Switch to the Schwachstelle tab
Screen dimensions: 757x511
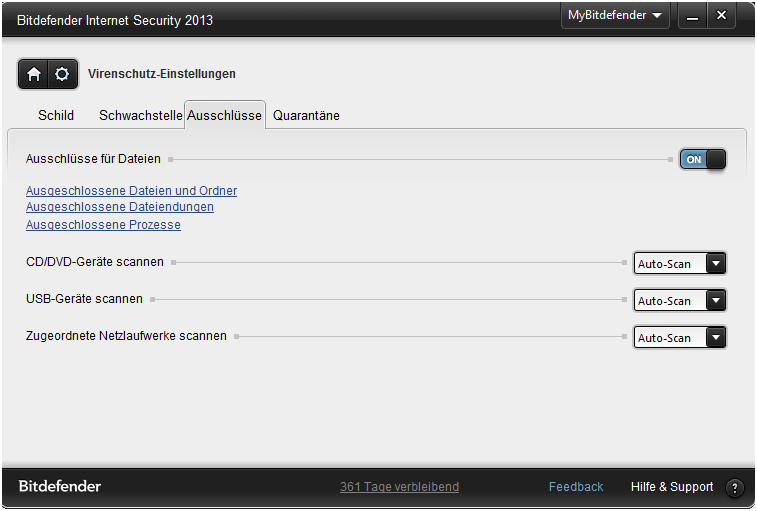coord(140,115)
